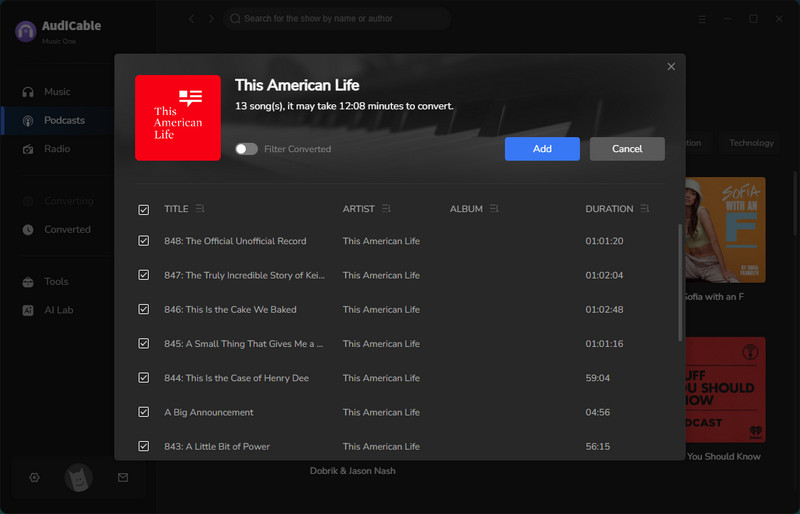Viewport: 800px width, 514px height.
Task: Close the This American Life dialog
Action: coord(671,66)
